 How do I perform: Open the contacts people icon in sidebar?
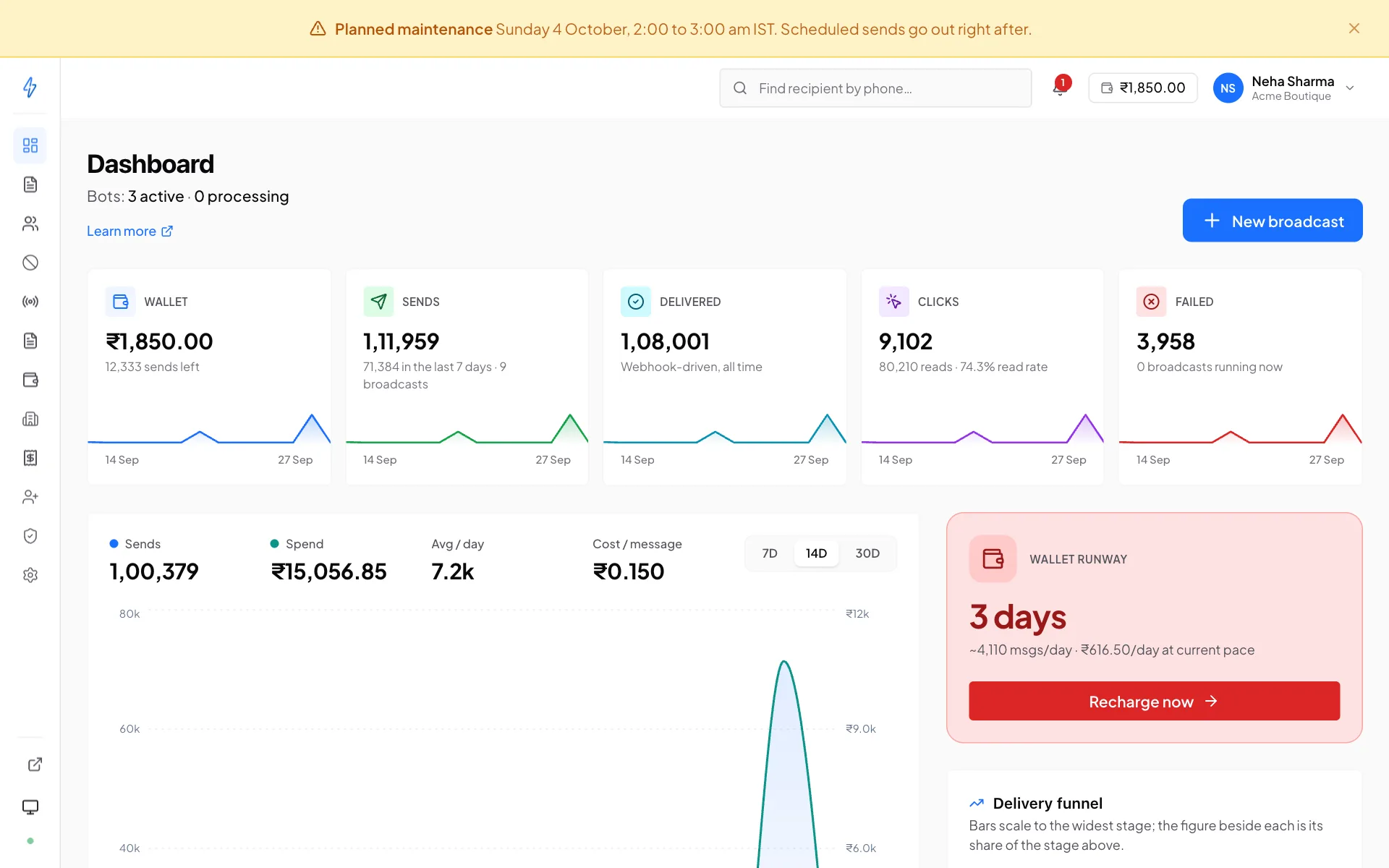[30, 224]
